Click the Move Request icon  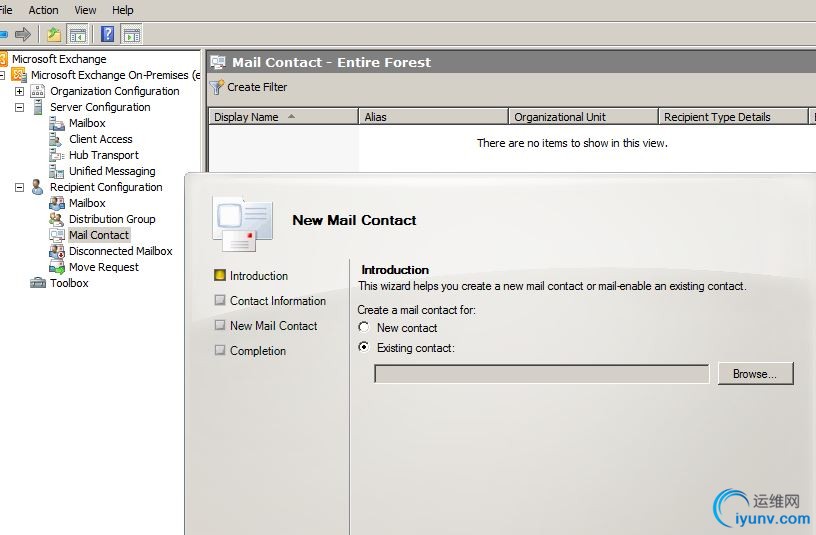point(56,267)
